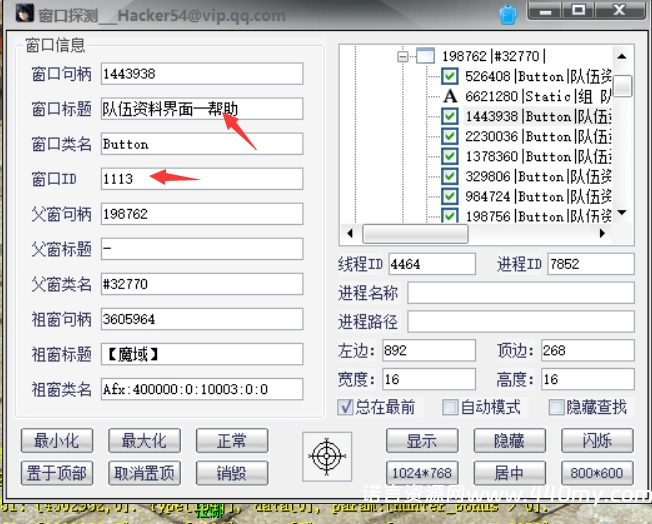Click the 进程ID field showing 7852
The width and height of the screenshot is (652, 524).
point(591,264)
